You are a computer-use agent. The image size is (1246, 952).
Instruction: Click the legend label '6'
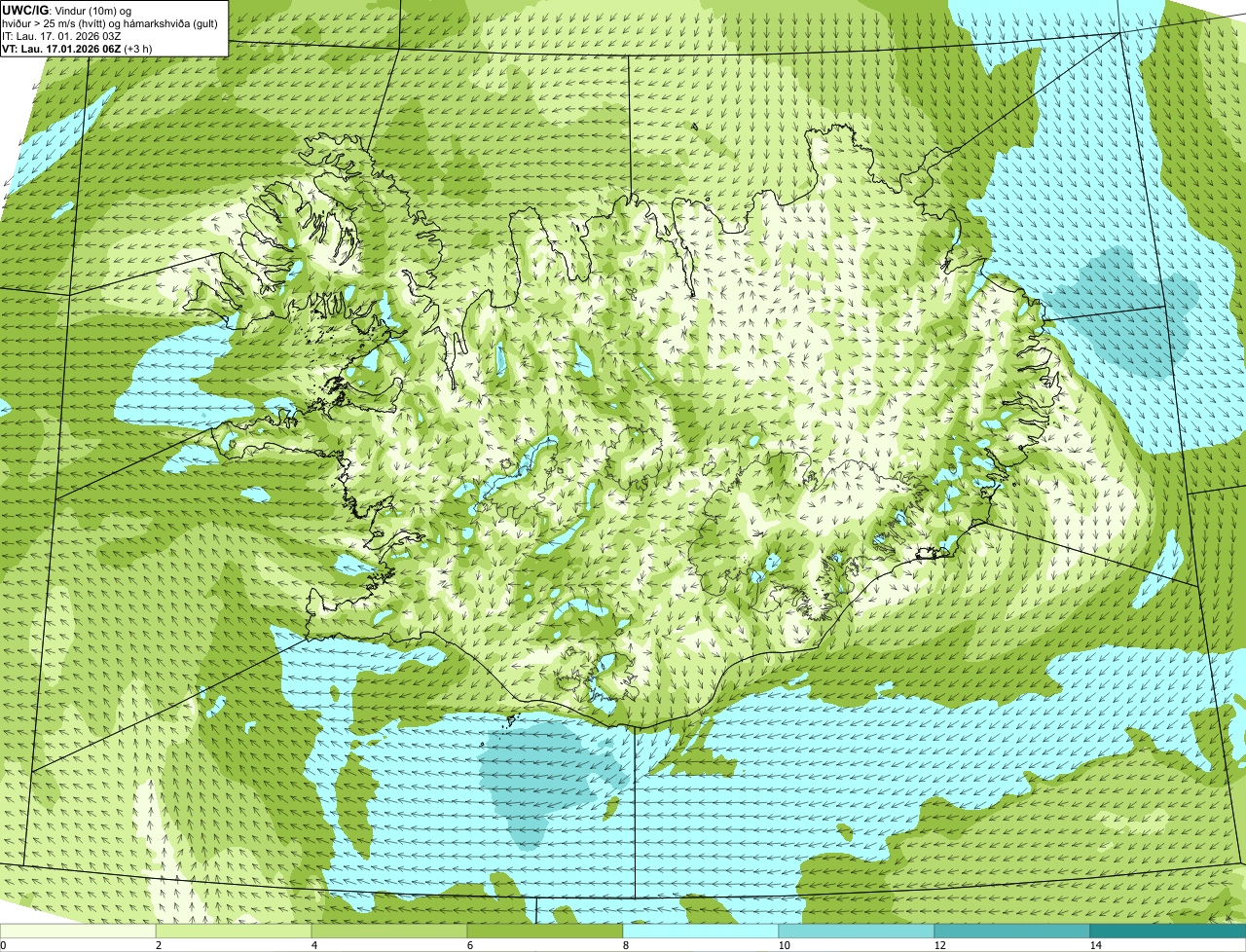[469, 945]
